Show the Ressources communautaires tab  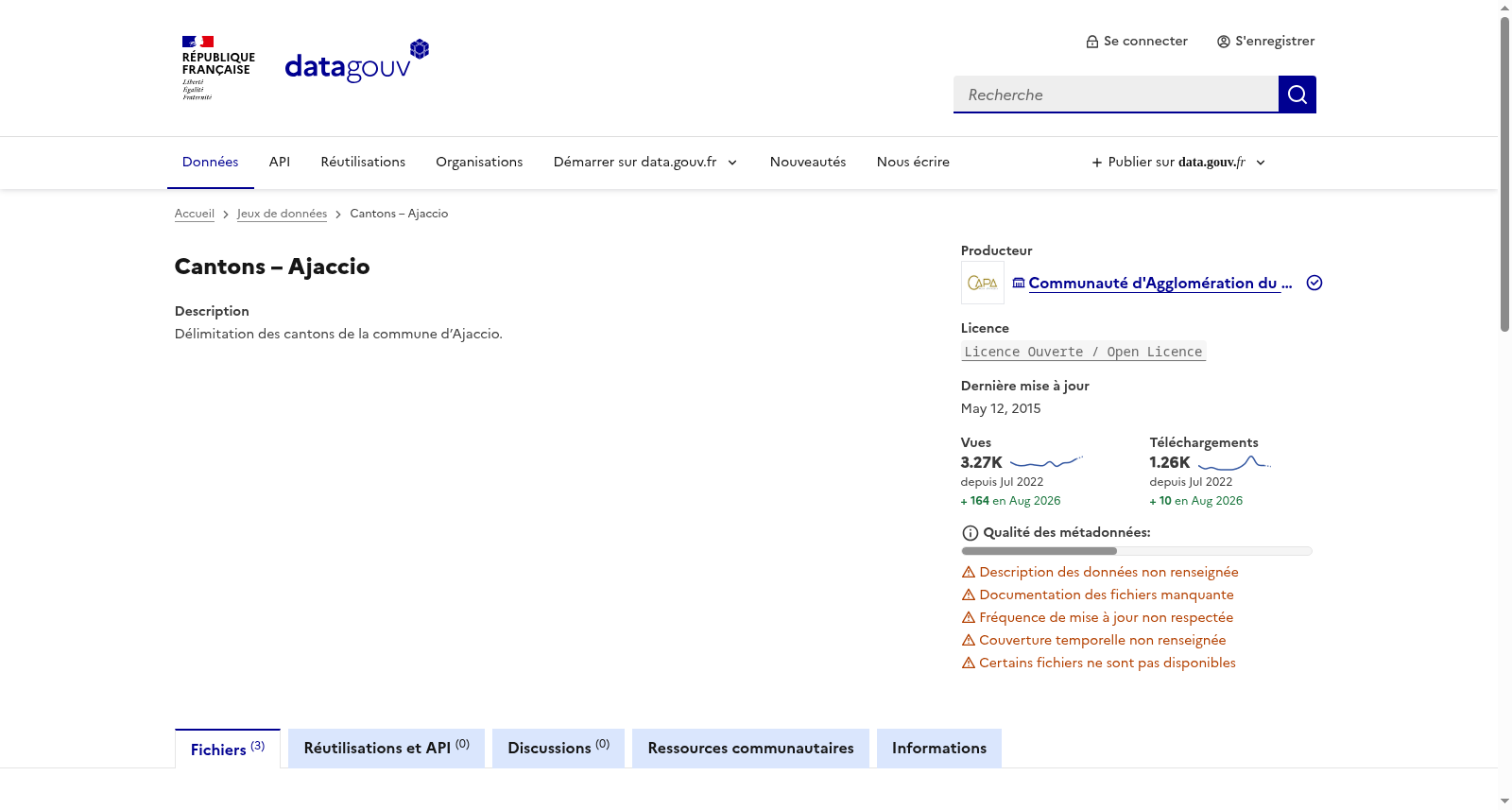(750, 749)
